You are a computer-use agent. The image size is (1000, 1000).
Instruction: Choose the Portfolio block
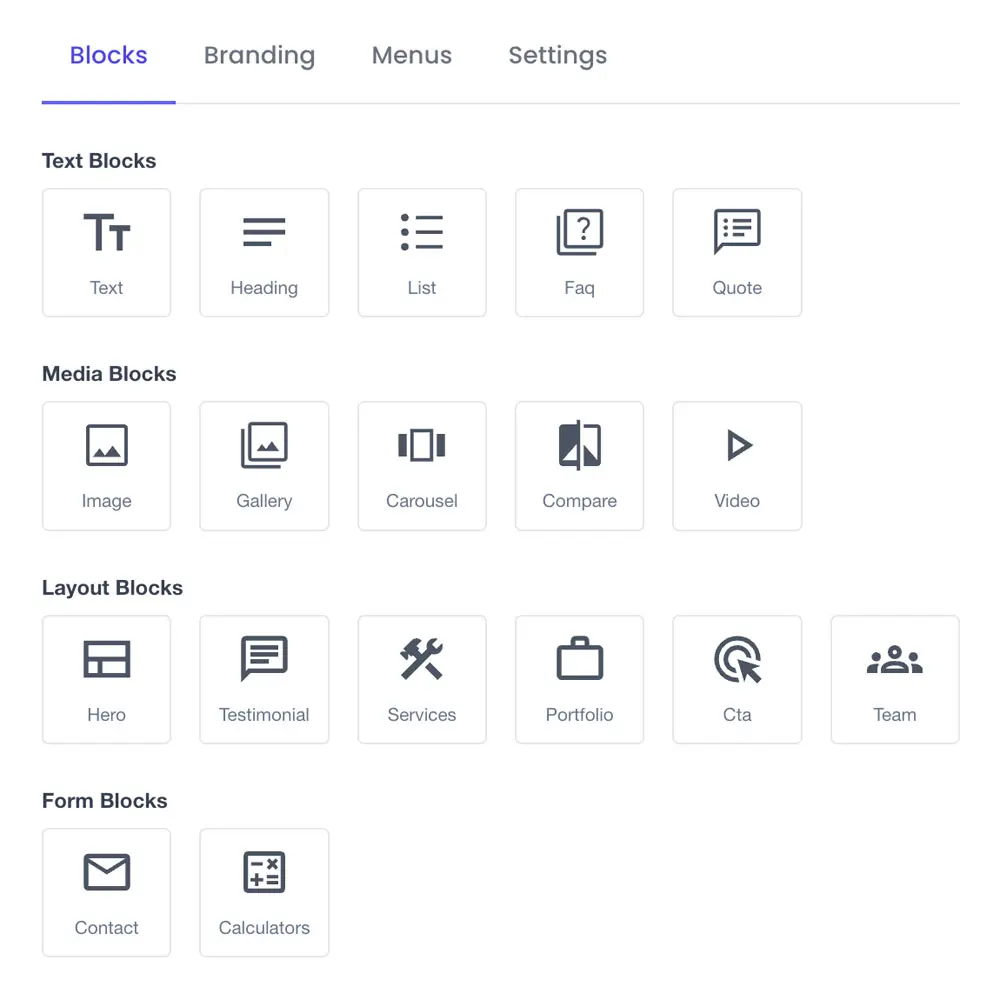(x=579, y=679)
